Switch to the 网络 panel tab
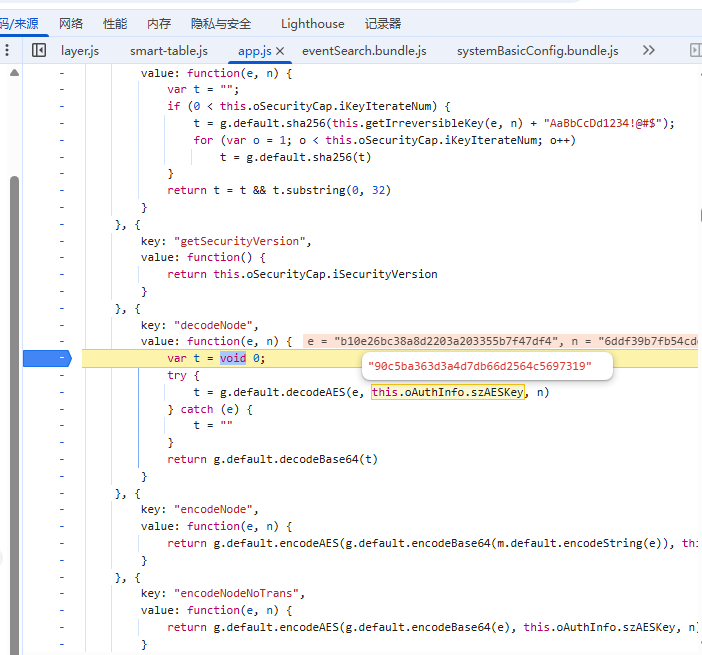The height and width of the screenshot is (655, 702). point(71,24)
